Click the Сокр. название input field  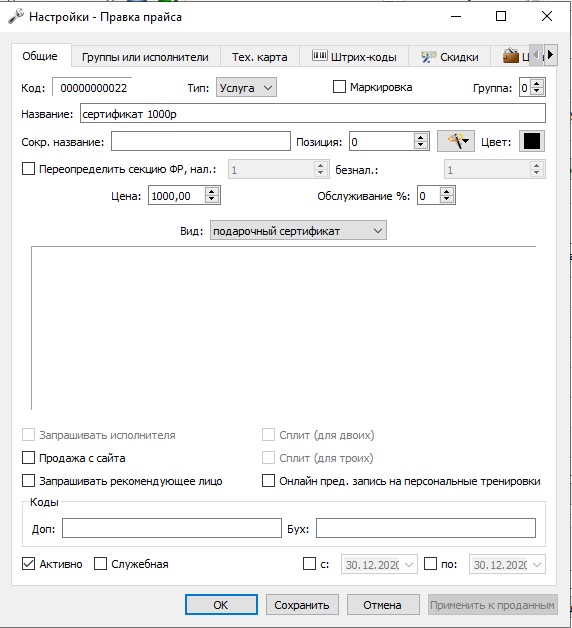[201, 141]
